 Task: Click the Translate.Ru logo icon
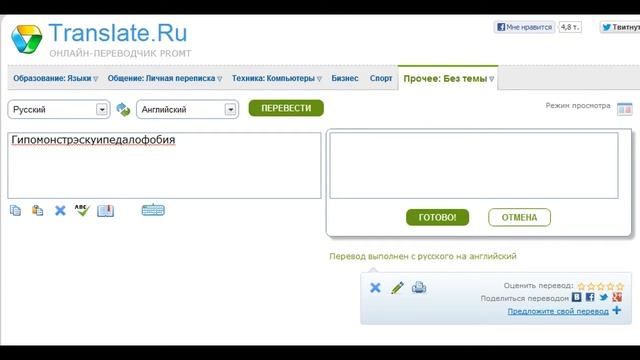click(x=27, y=39)
